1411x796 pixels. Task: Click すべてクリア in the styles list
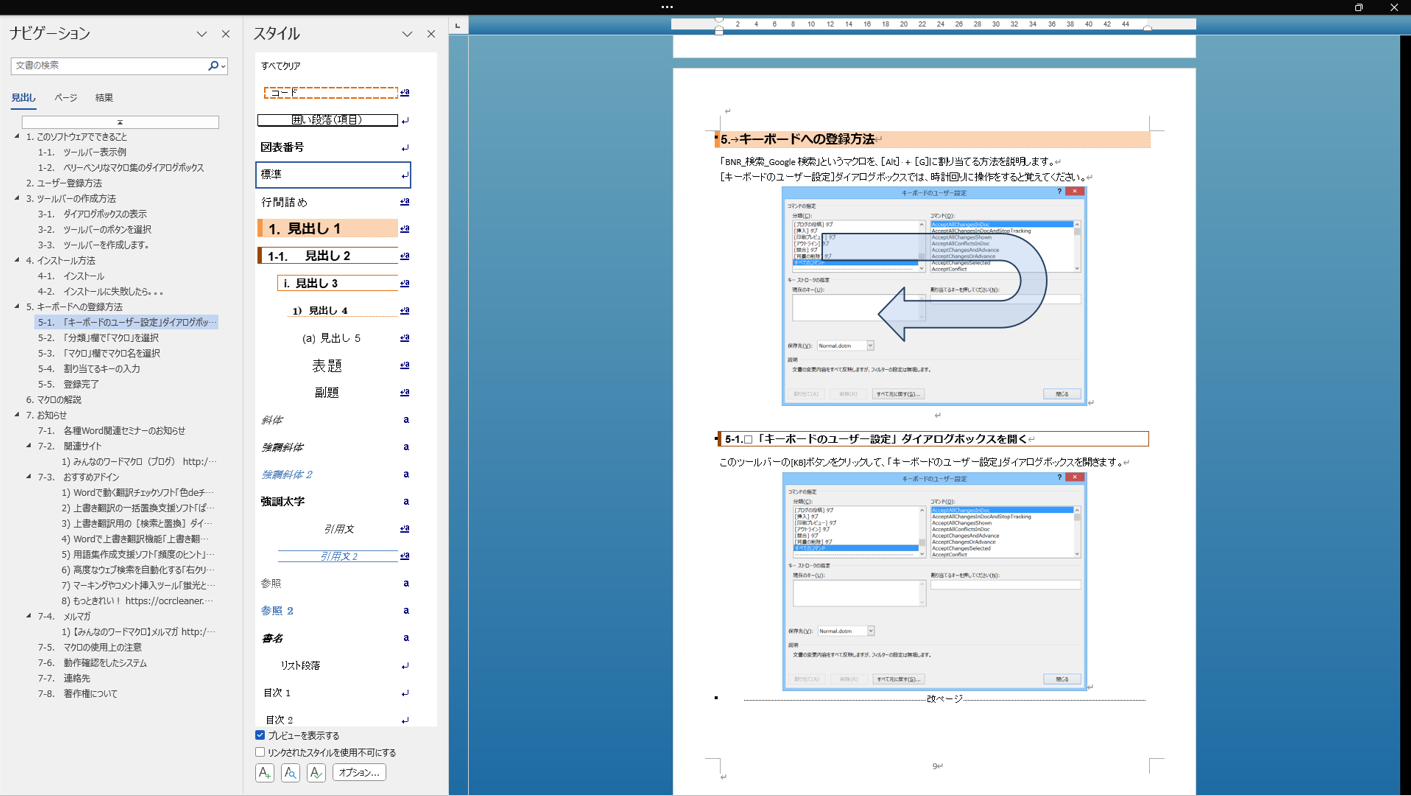(281, 66)
